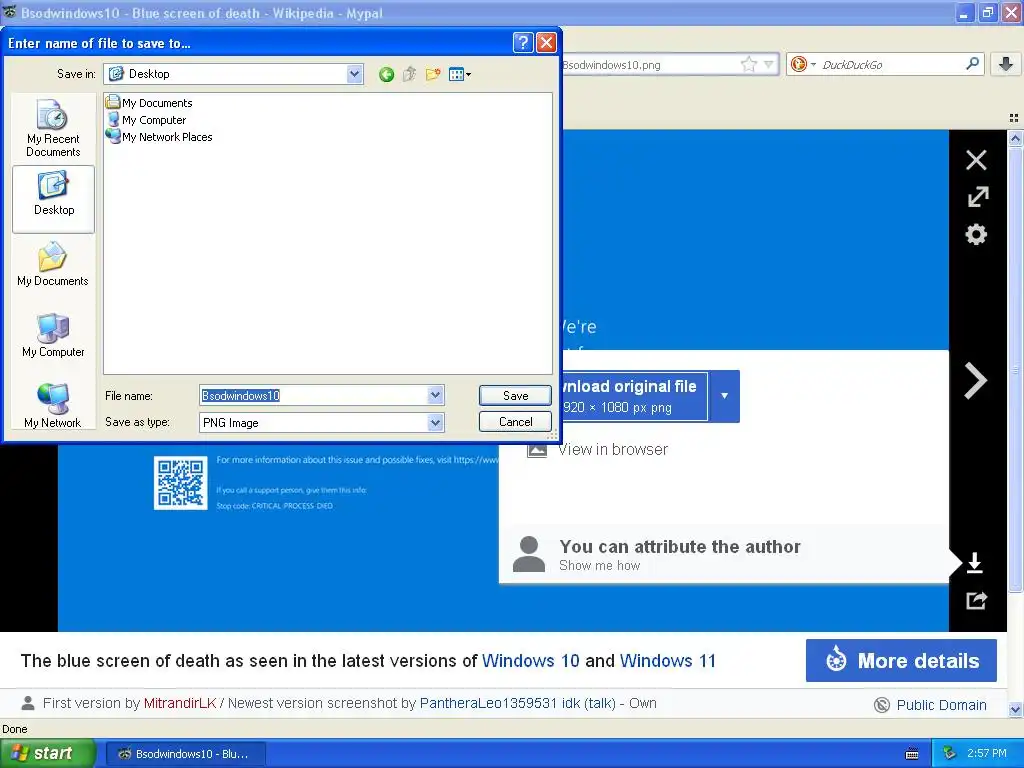Click the 2:57 PM clock
The height and width of the screenshot is (768, 1024).
pos(987,753)
